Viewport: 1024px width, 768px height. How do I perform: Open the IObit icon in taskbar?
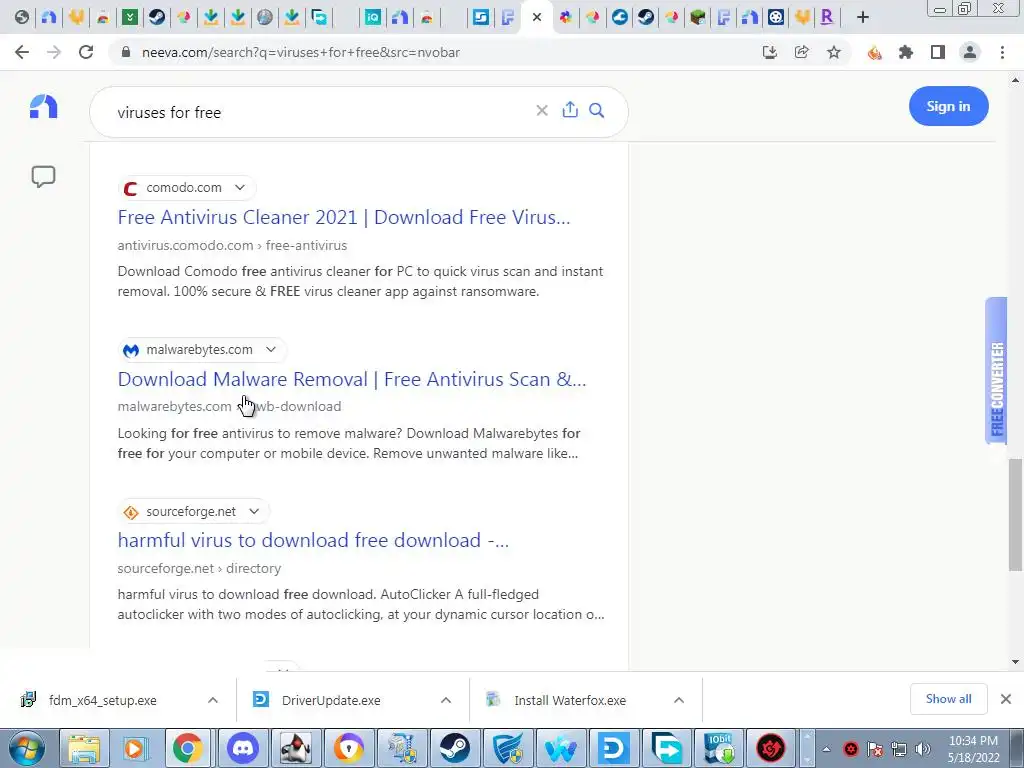tap(720, 748)
